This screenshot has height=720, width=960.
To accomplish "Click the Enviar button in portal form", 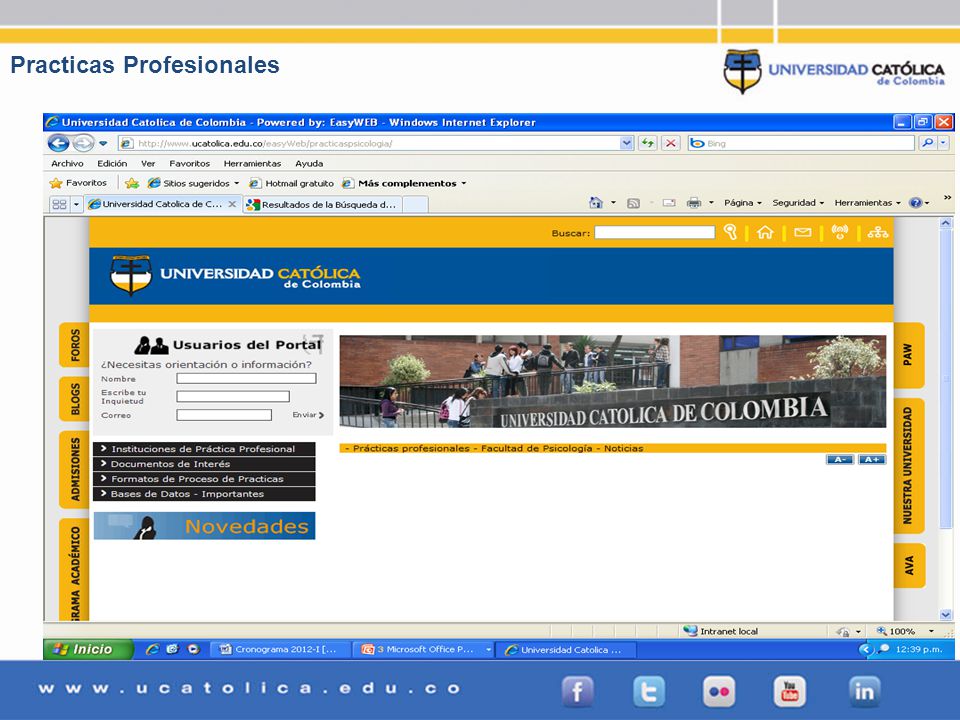I will 308,415.
